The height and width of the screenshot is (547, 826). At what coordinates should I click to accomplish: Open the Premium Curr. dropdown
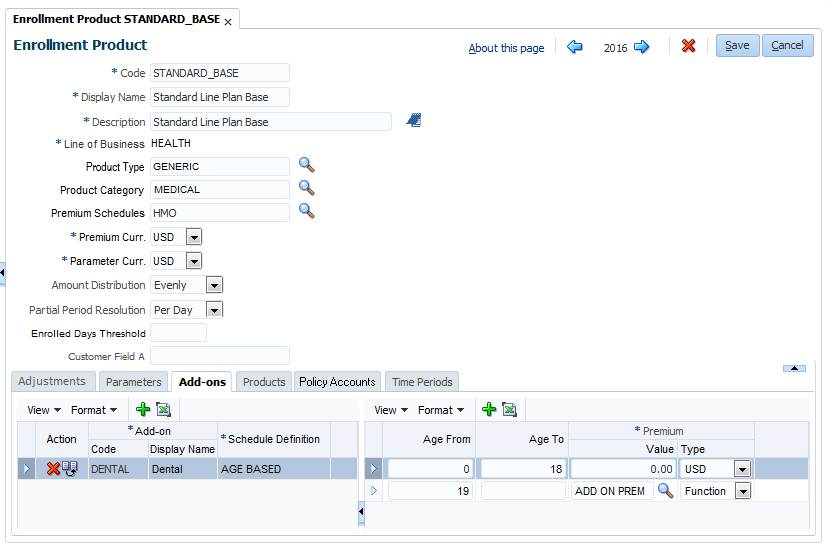point(194,237)
